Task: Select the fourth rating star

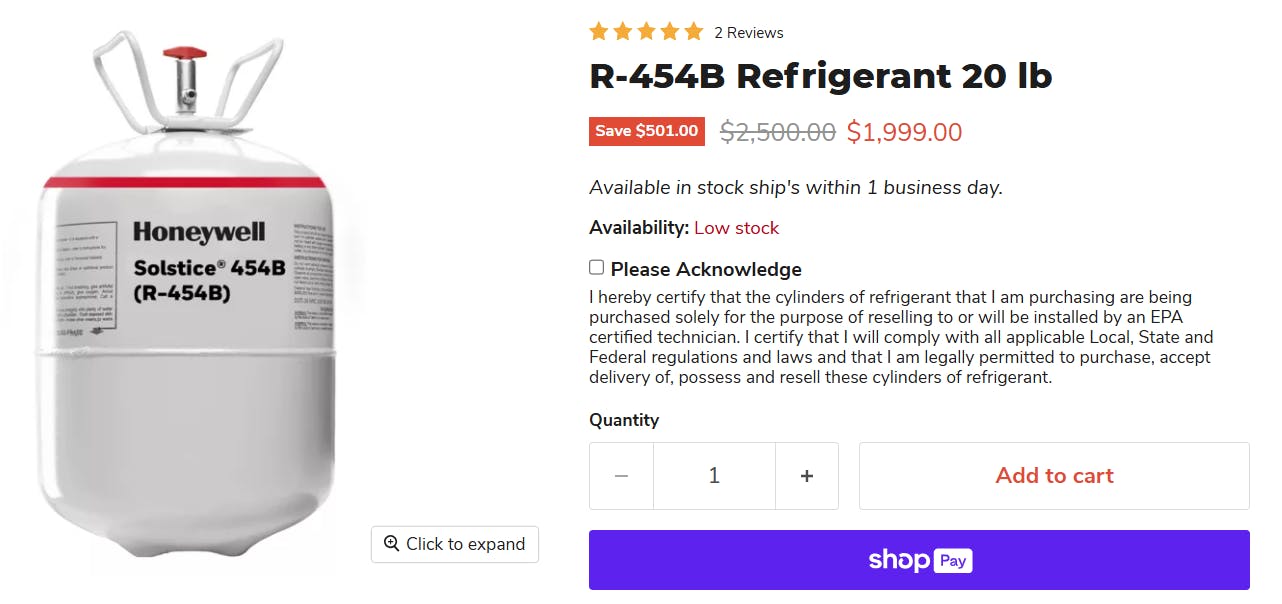Action: click(671, 31)
